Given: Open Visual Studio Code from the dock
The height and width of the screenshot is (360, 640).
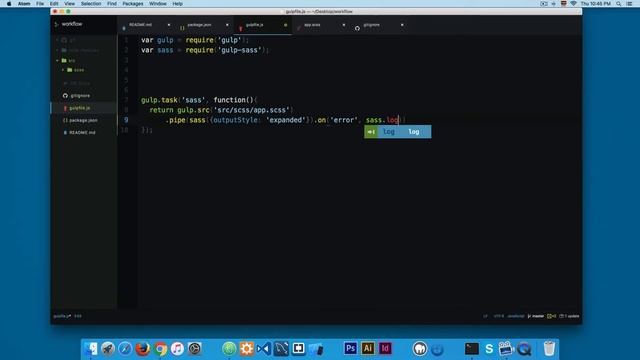Looking at the screenshot, I should [x=264, y=349].
